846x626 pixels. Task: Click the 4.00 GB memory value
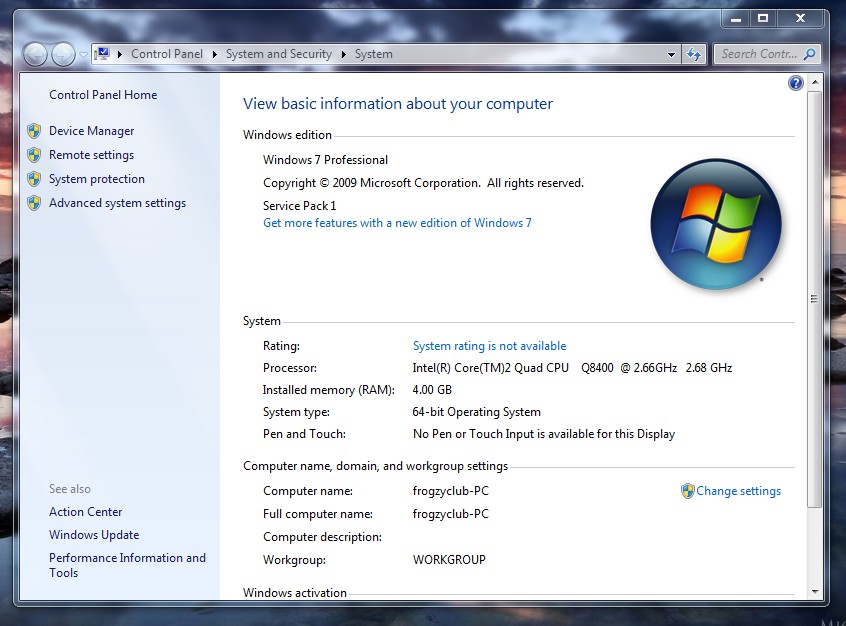tap(432, 390)
